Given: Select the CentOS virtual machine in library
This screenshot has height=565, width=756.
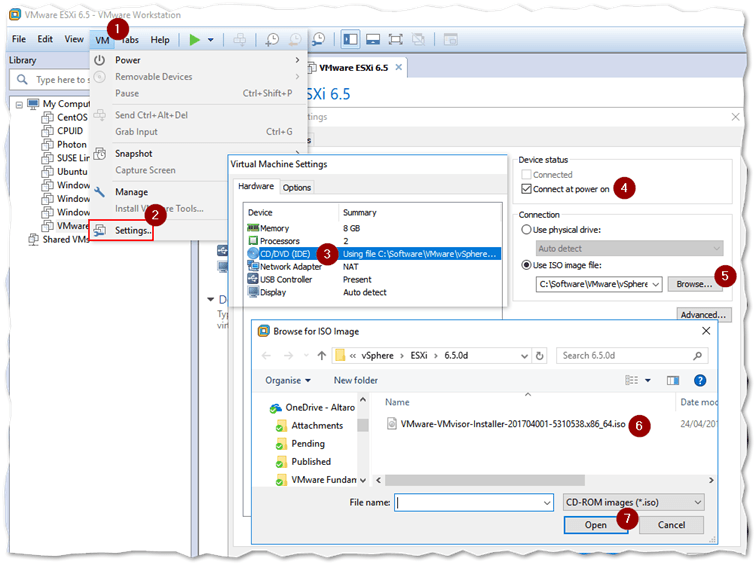Looking at the screenshot, I should (65, 117).
